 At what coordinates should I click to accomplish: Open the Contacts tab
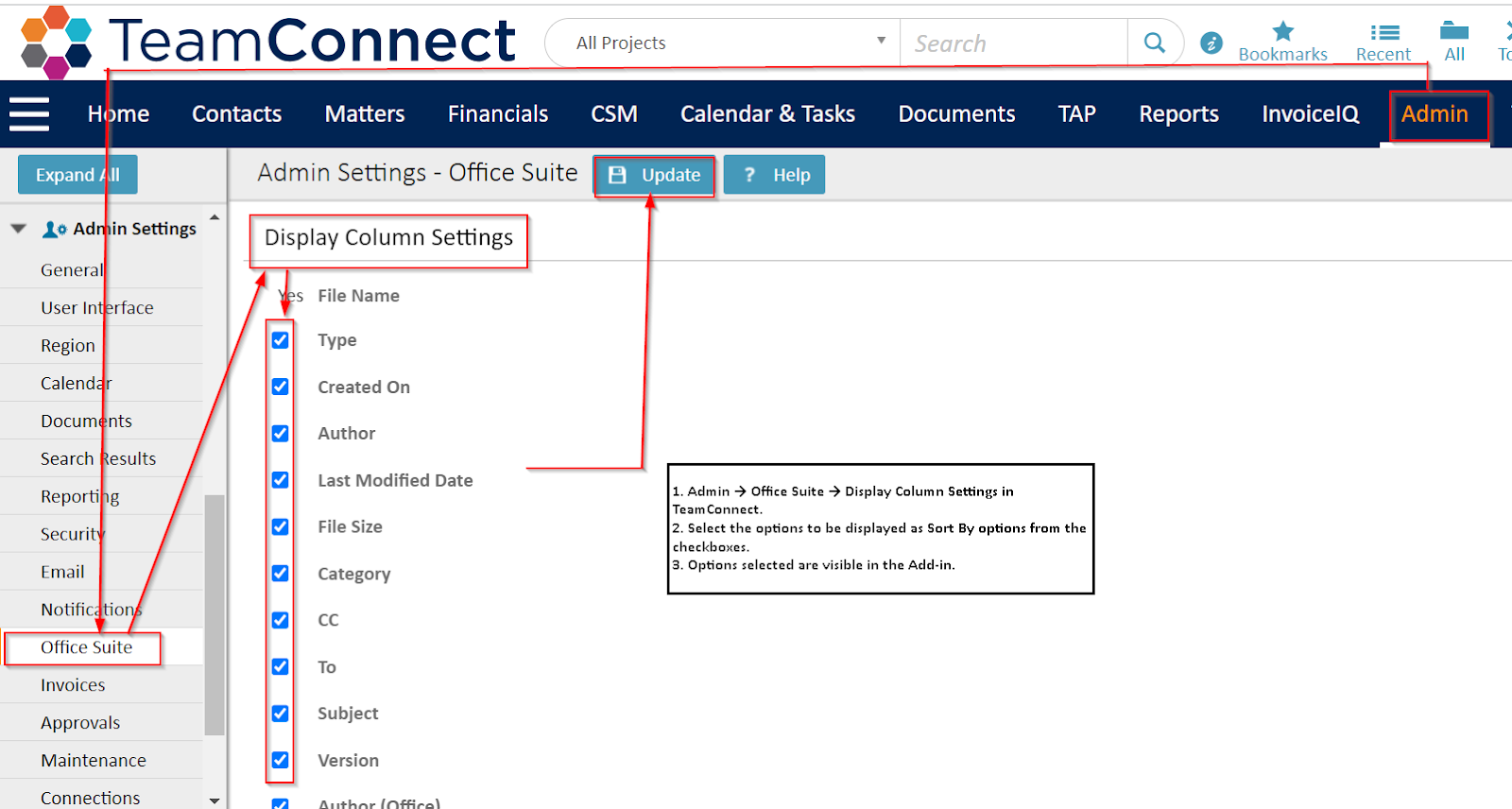pyautogui.click(x=237, y=114)
